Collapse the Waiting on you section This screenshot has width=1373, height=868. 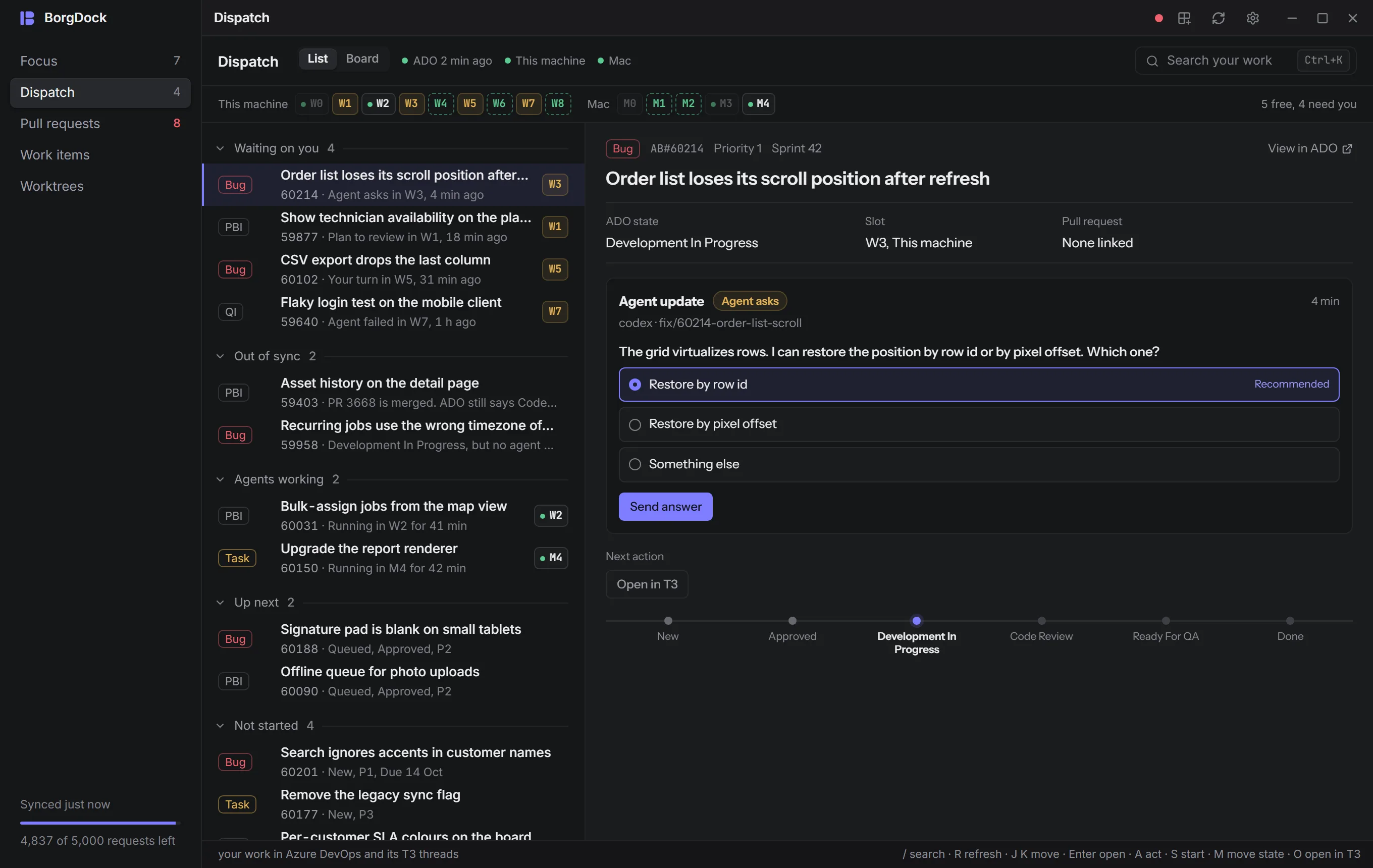(x=220, y=148)
